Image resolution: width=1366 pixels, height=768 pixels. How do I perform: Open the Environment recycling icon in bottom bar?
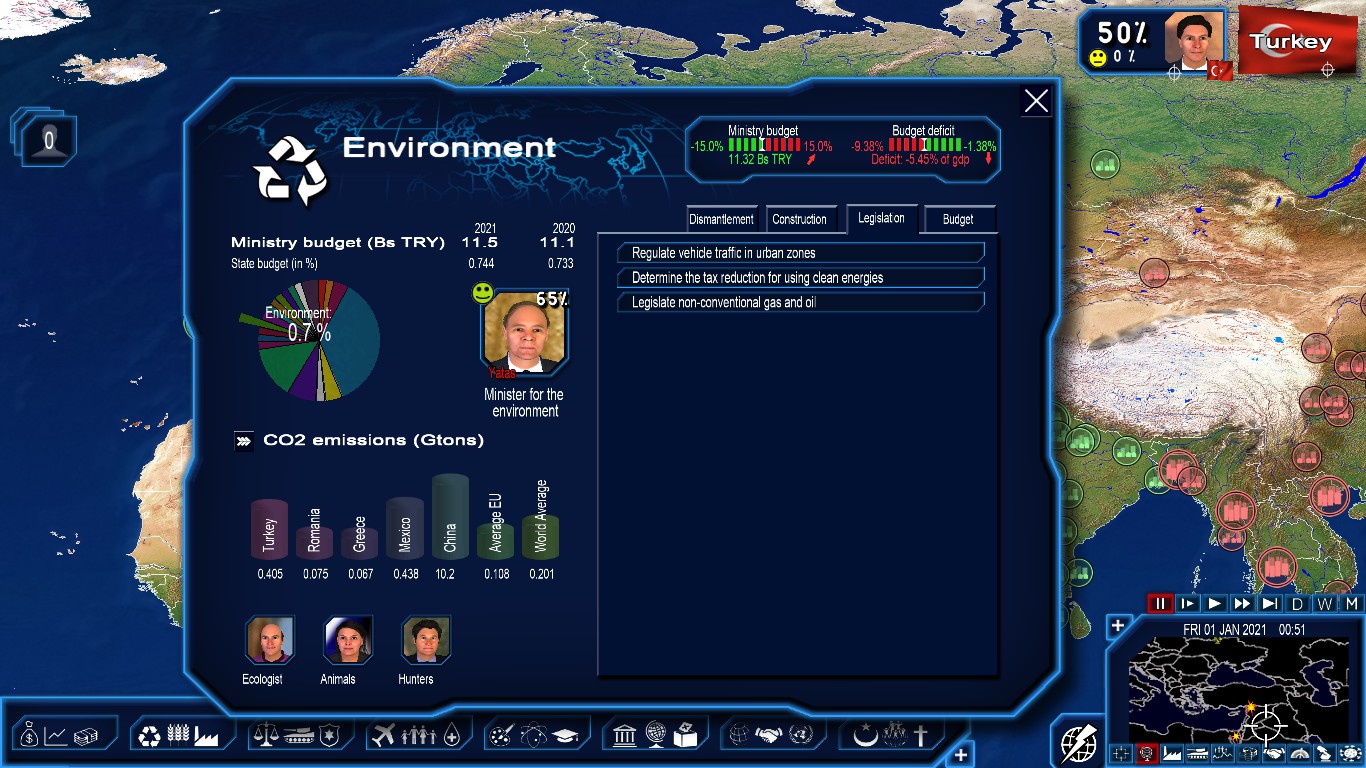coord(149,736)
